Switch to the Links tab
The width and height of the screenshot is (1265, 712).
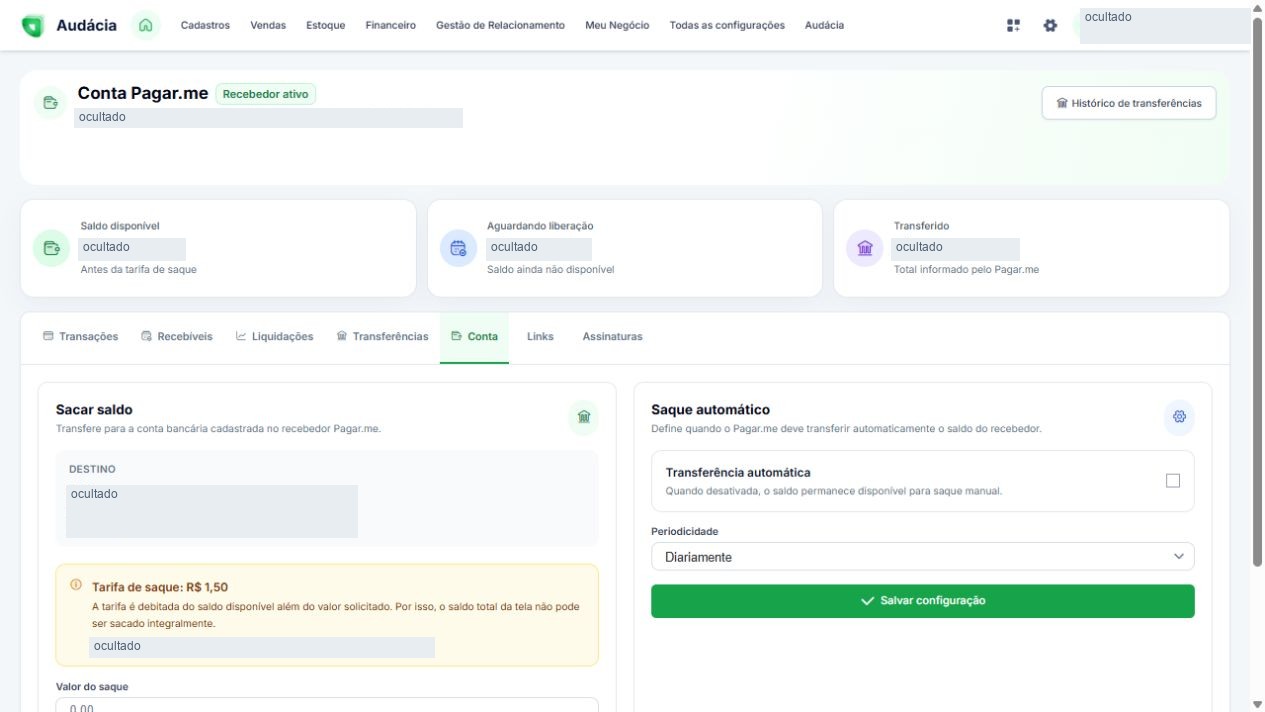[x=540, y=337]
